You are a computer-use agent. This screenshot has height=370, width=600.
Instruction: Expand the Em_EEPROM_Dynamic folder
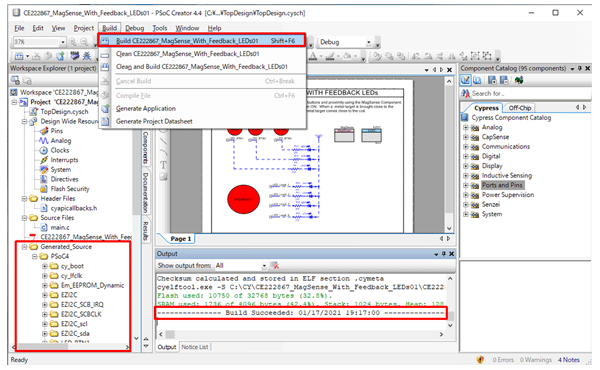click(44, 285)
